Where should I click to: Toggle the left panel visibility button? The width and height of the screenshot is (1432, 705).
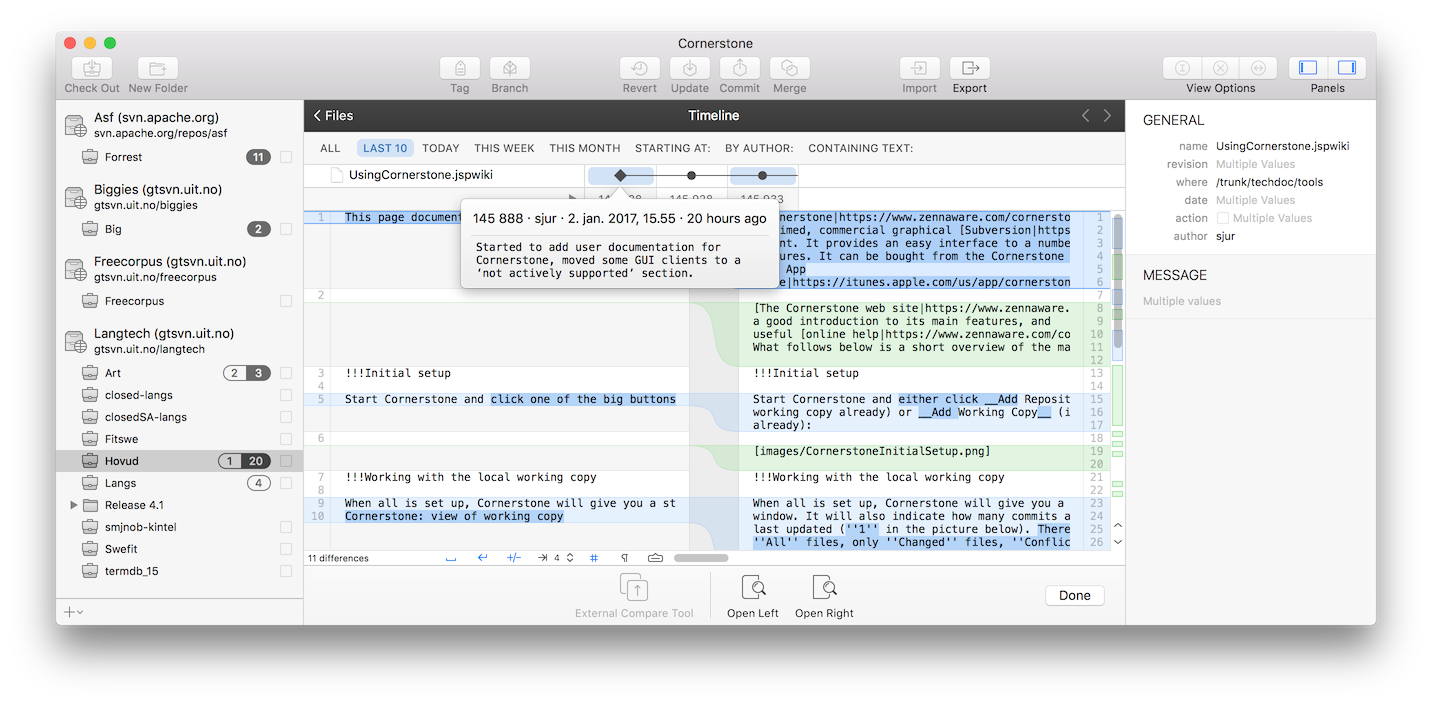1308,68
